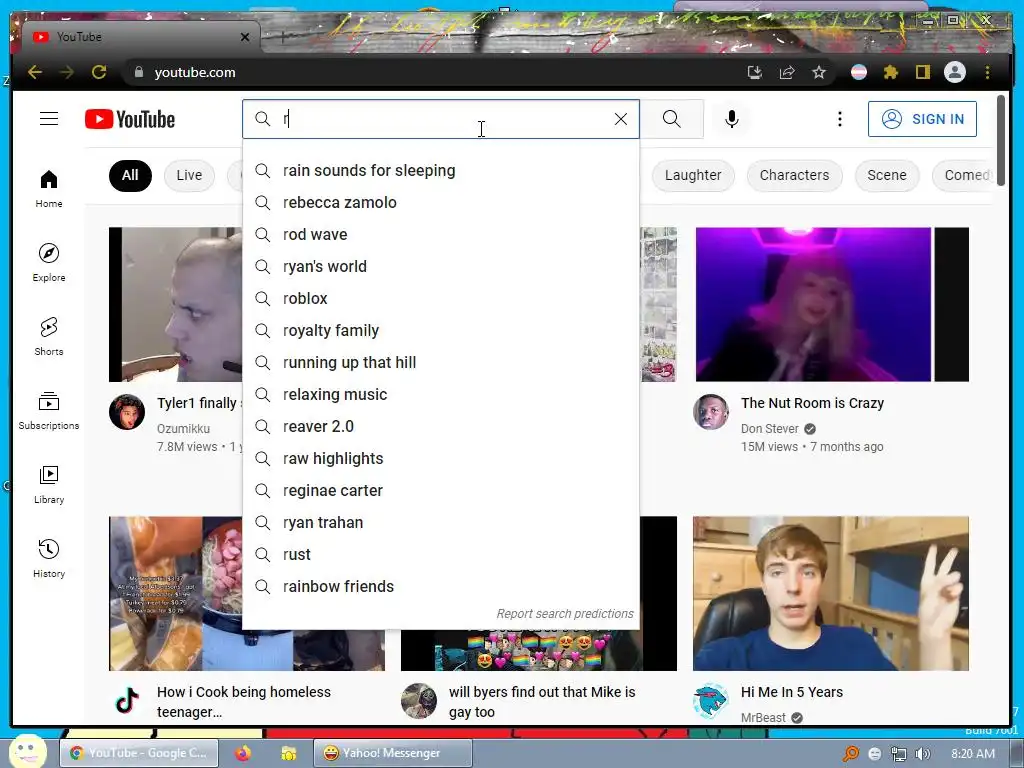The height and width of the screenshot is (768, 1024).
Task: Click 'Ozumikku' channel name
Action: (x=183, y=429)
